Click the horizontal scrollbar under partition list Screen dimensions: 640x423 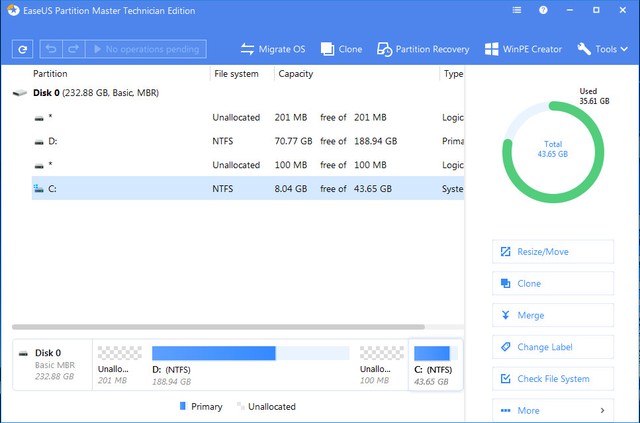tap(218, 327)
